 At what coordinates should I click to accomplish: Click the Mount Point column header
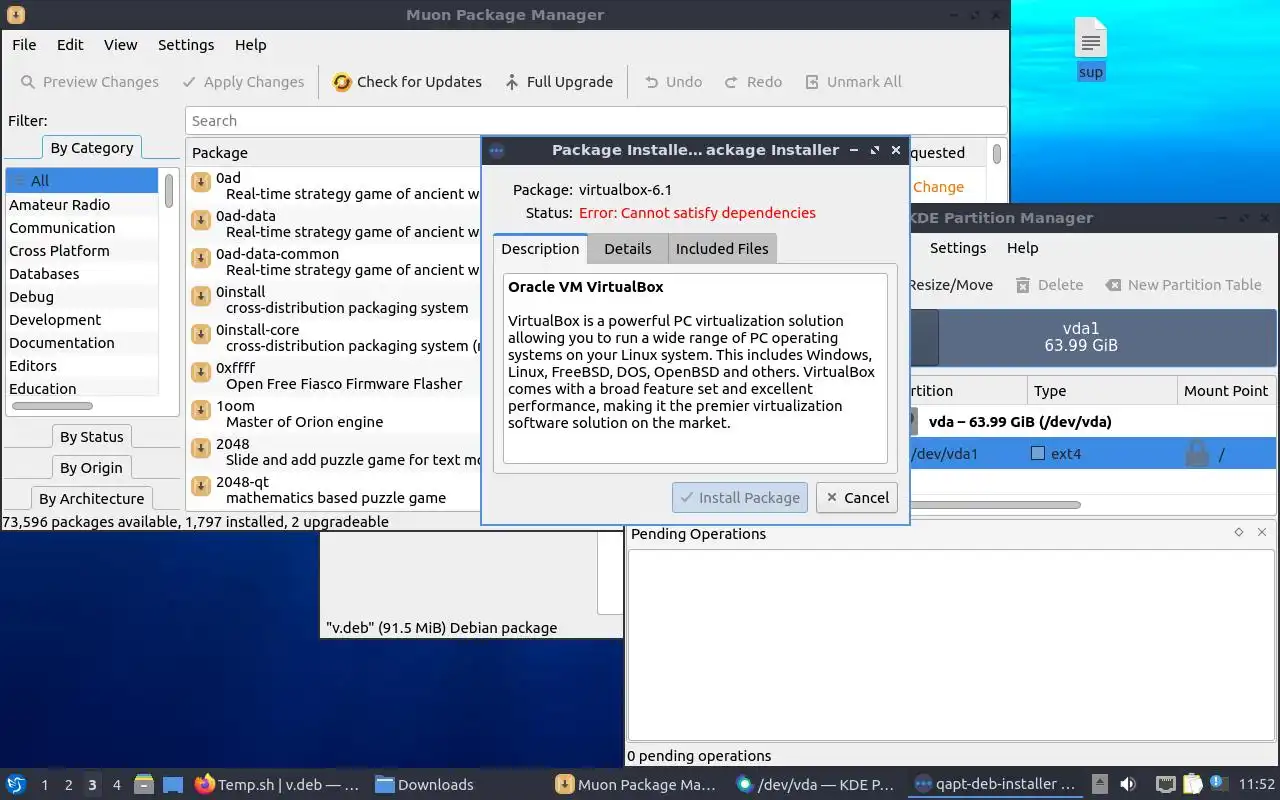coord(1226,391)
